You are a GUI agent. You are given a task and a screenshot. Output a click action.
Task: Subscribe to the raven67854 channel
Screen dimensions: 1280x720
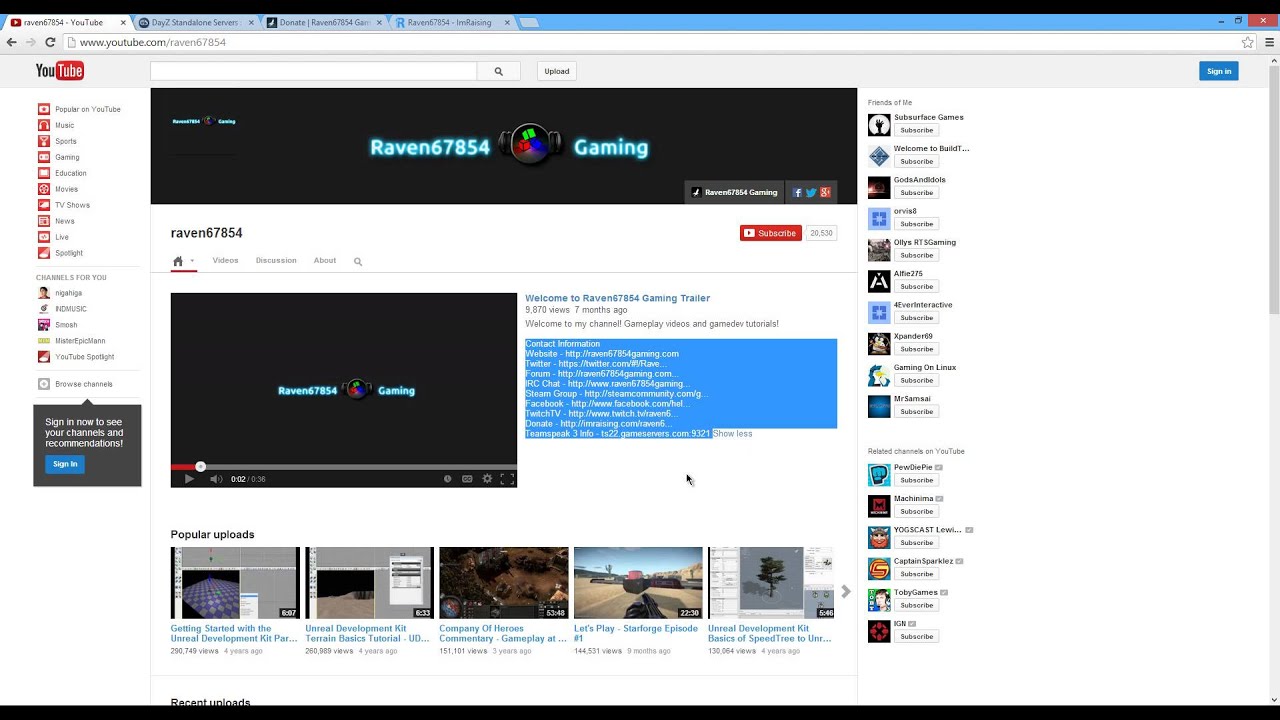[x=771, y=233]
